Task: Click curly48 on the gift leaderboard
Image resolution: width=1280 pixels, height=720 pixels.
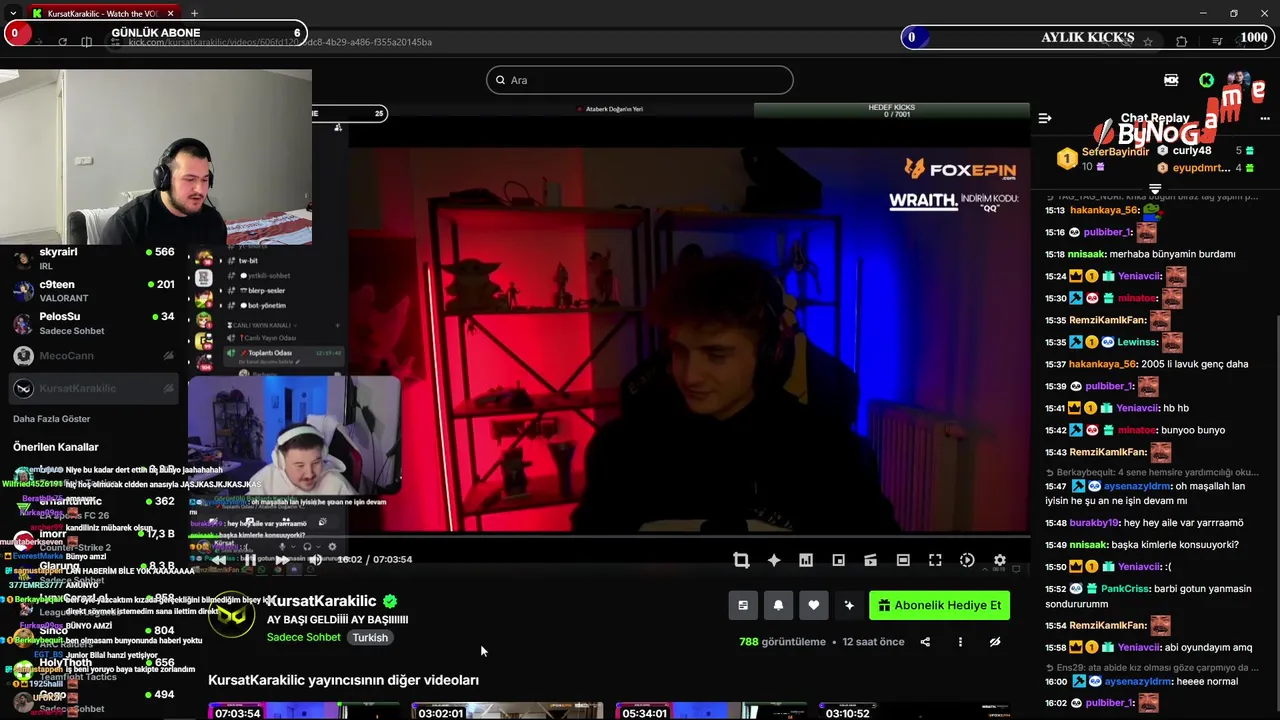Action: (1192, 151)
